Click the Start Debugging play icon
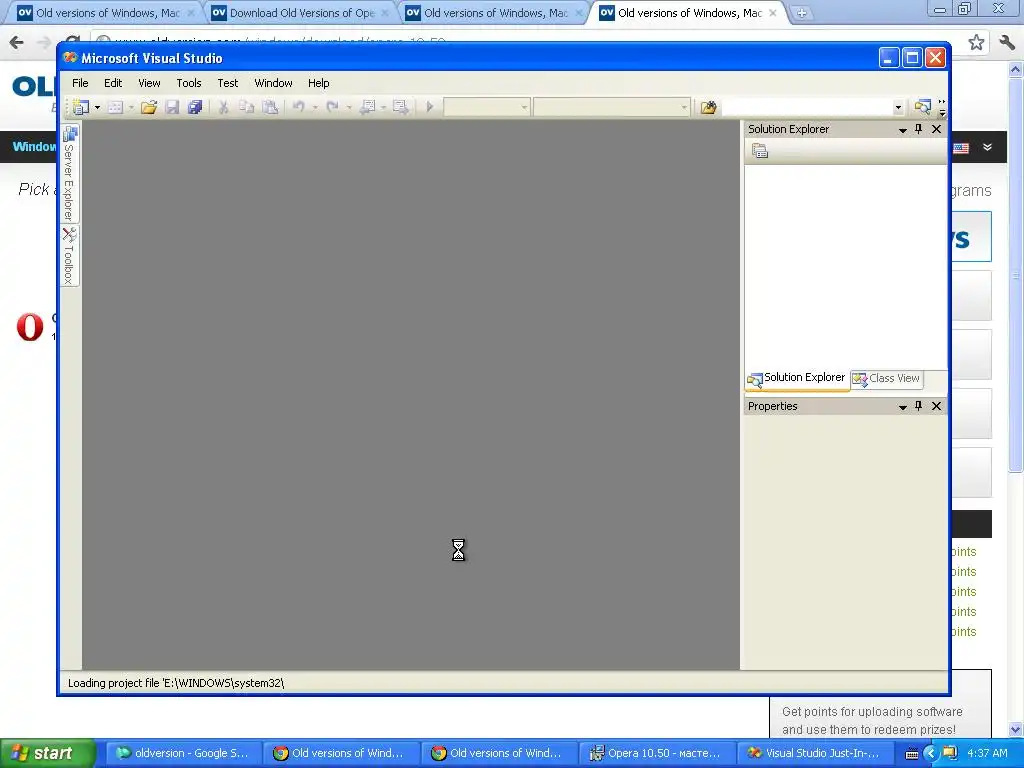Screen dimensions: 1024x768 (x=430, y=107)
